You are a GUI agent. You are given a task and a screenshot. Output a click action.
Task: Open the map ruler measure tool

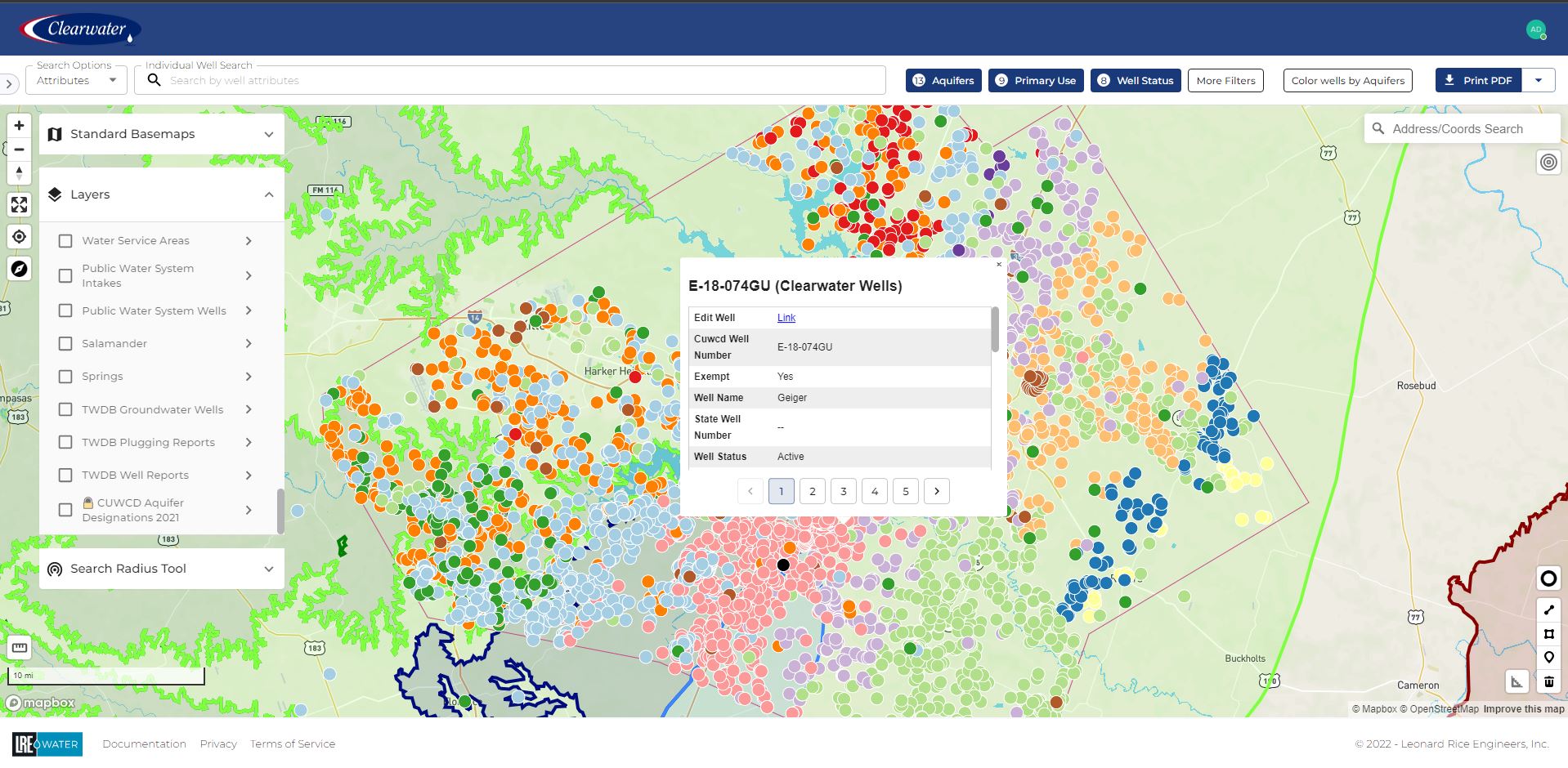pos(19,648)
